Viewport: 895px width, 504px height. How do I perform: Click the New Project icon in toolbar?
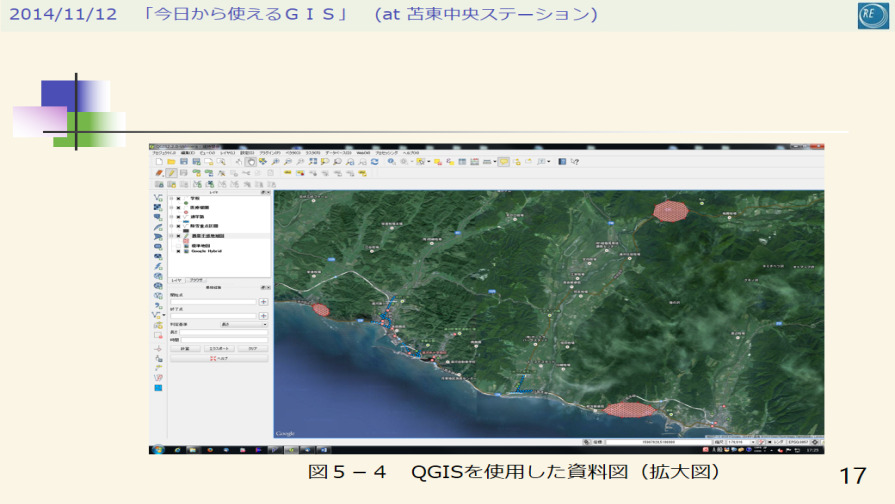[x=158, y=161]
